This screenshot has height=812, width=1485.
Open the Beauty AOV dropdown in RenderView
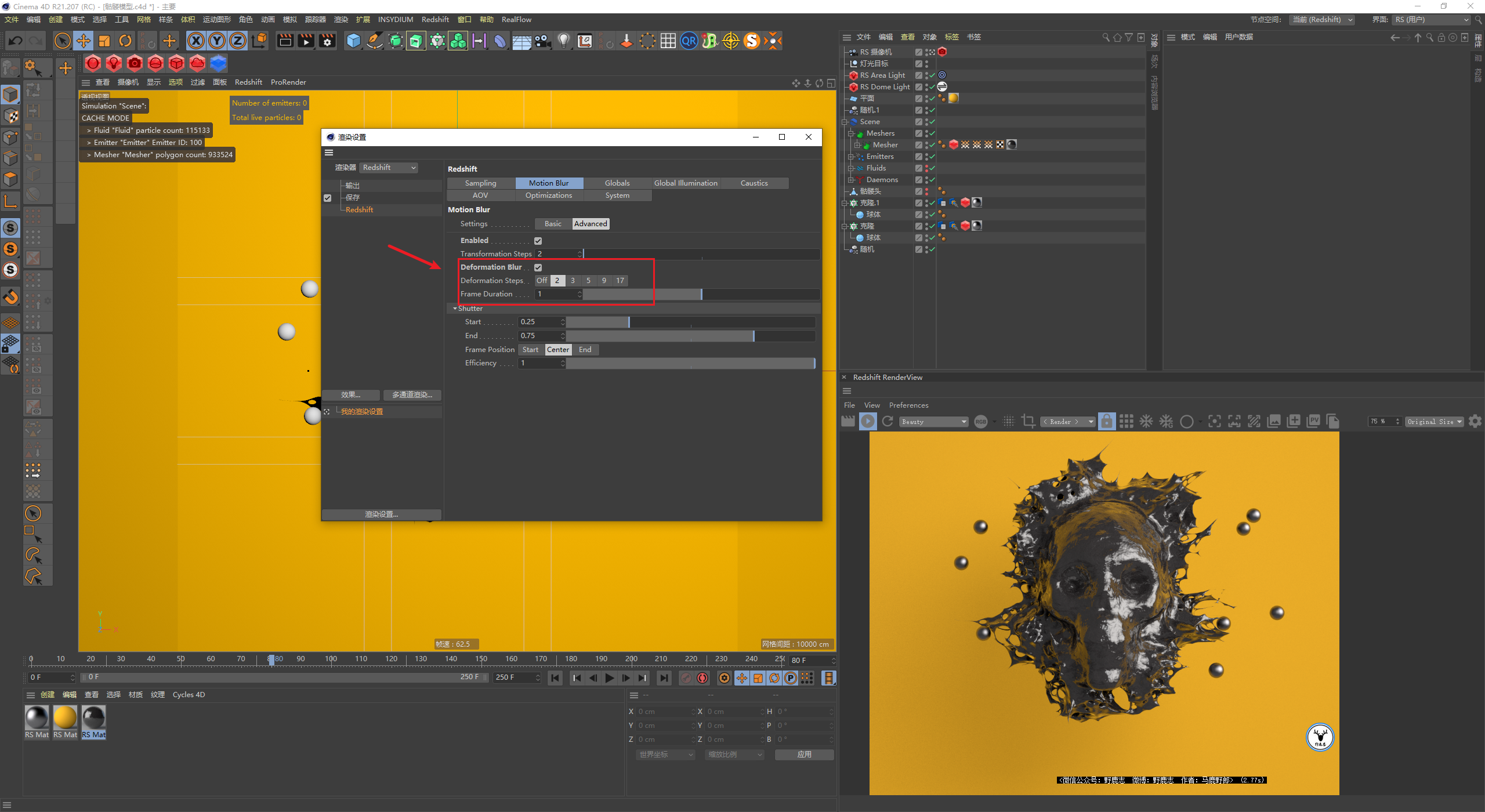click(934, 422)
